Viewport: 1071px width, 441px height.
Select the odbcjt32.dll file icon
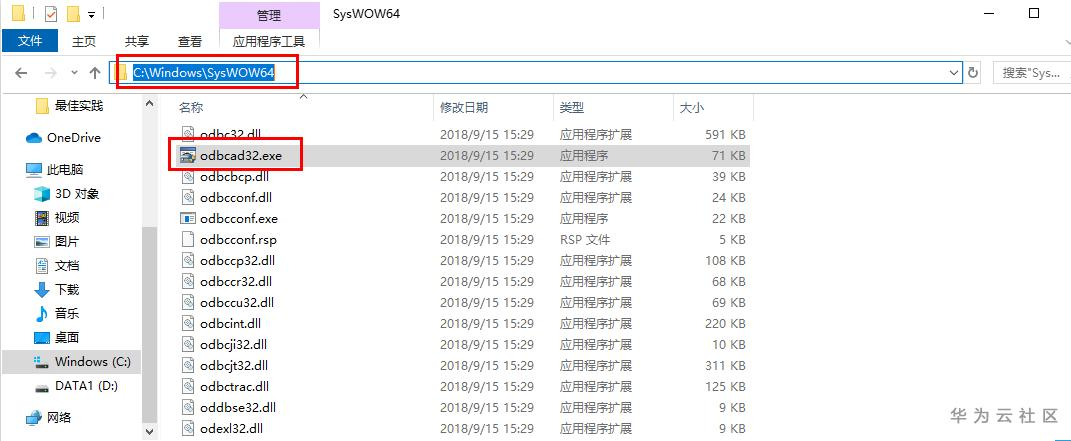pos(188,365)
